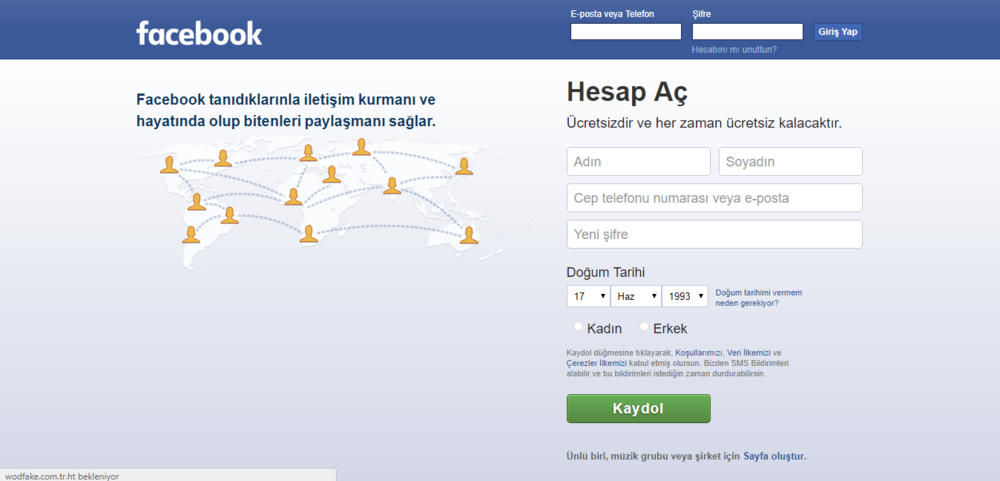Click the Doğum Tarihi label
The width and height of the screenshot is (1000, 481).
(606, 272)
